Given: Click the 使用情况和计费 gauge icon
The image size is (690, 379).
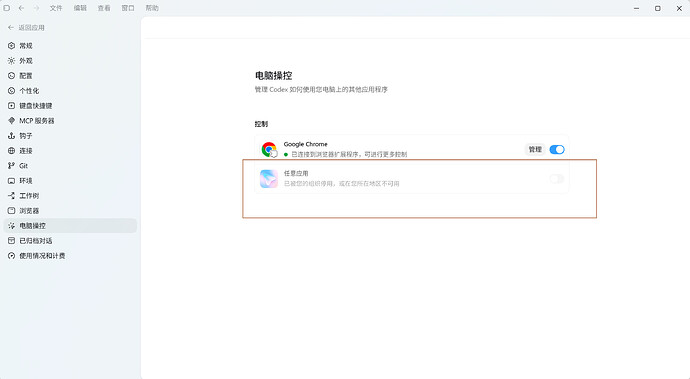Looking at the screenshot, I should click(x=11, y=255).
